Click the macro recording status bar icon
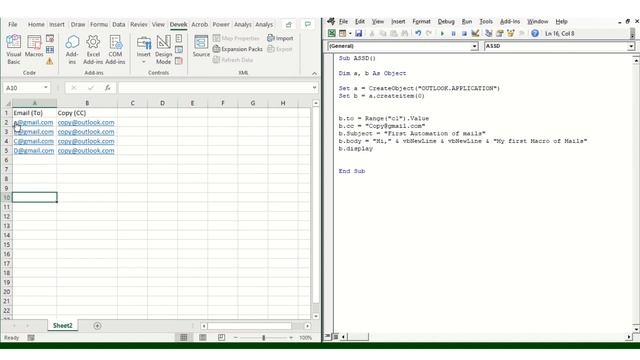640x360 pixels. (31, 338)
